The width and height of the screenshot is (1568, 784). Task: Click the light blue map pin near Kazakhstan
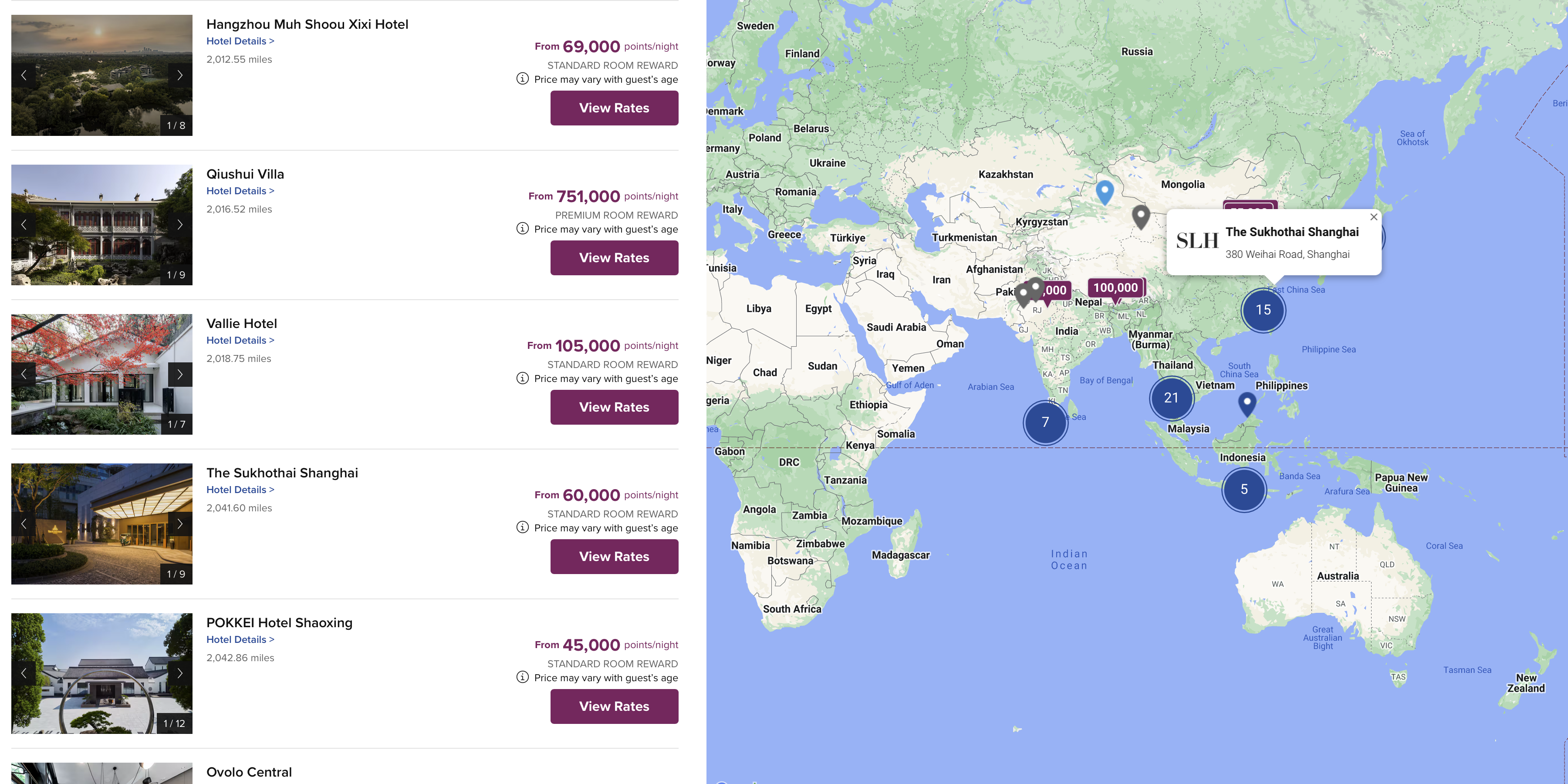[x=1104, y=191]
